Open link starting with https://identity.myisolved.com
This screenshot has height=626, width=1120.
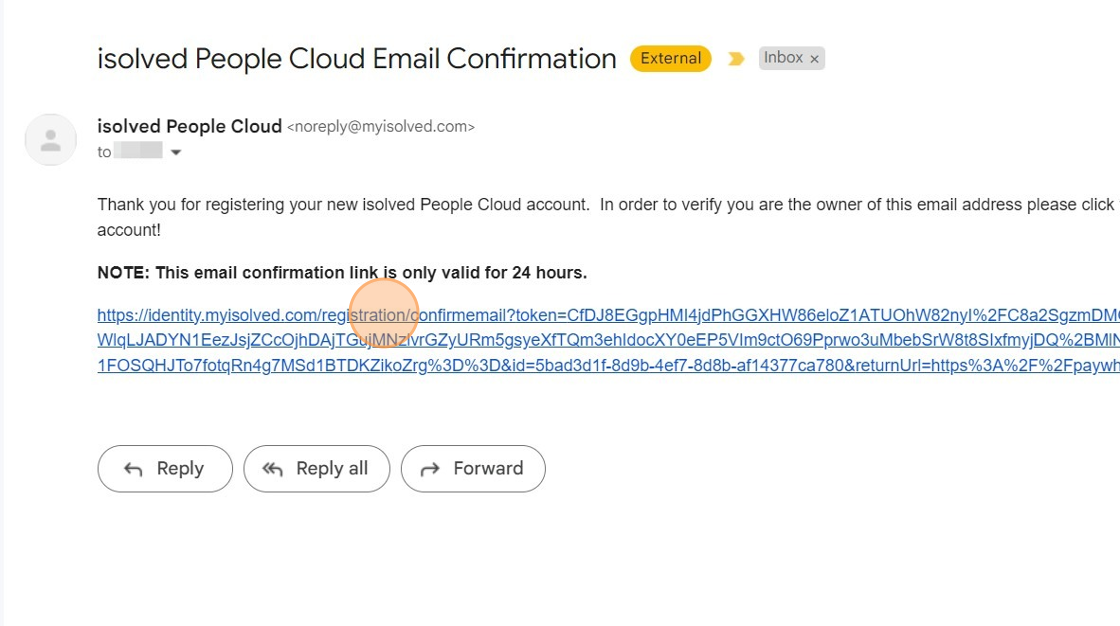coord(609,315)
